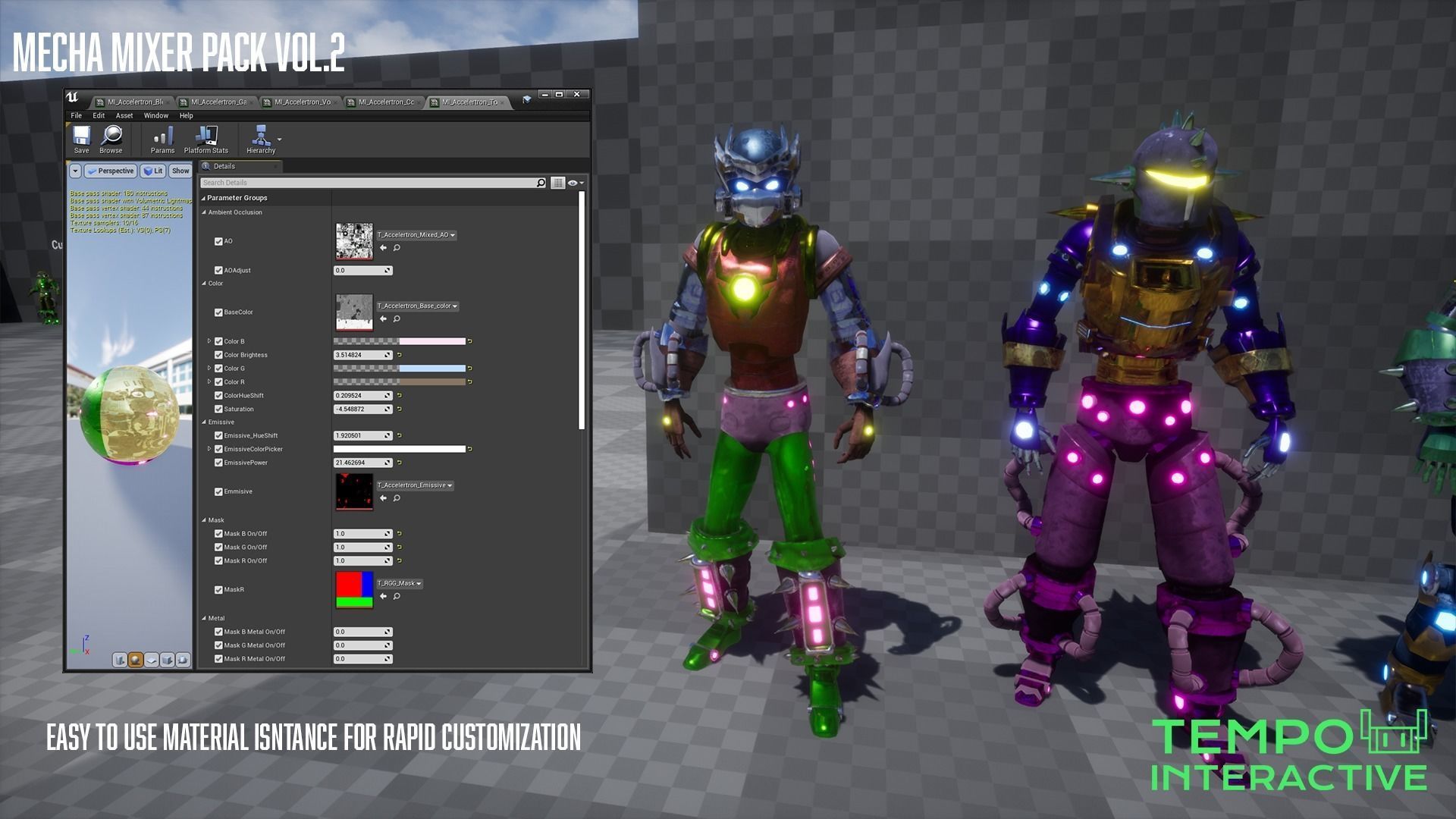
Task: Uncheck the Saturation checkbox
Action: click(218, 409)
